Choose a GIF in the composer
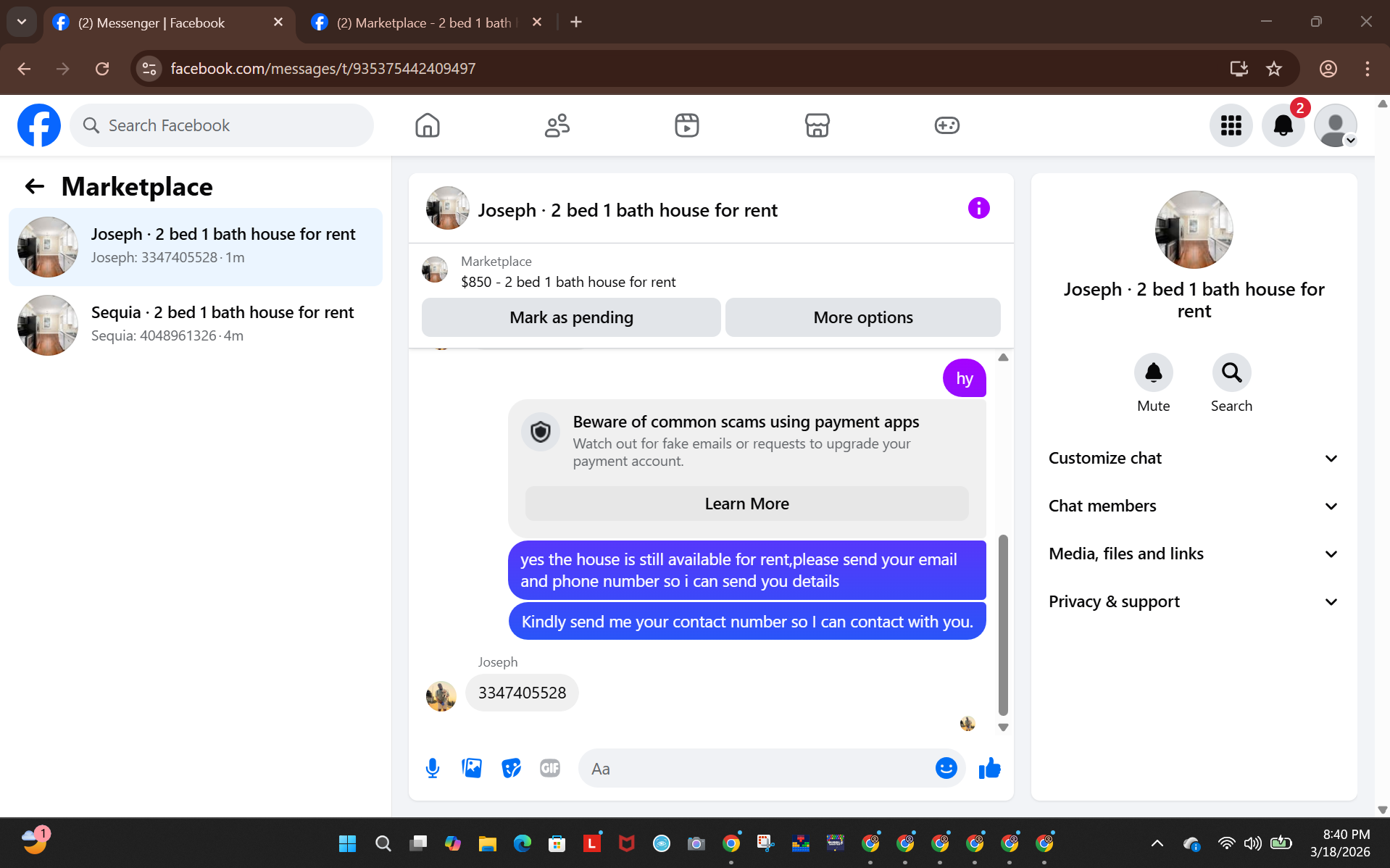Screen dimensions: 1390x868 click(550, 768)
